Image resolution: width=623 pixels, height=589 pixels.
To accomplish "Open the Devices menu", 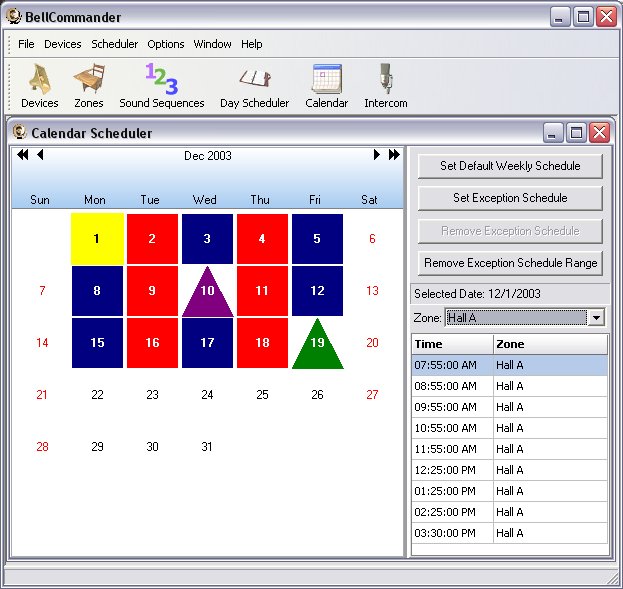I will (63, 44).
